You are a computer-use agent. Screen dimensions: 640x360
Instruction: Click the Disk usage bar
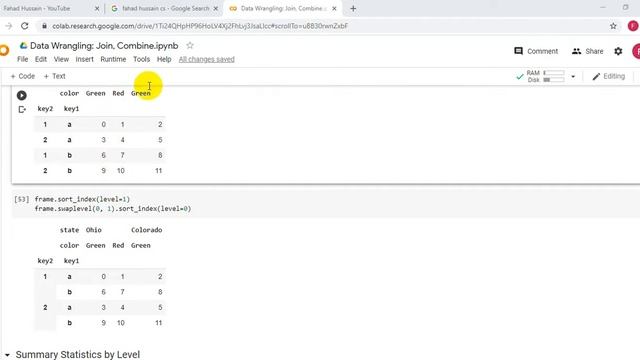point(554,80)
